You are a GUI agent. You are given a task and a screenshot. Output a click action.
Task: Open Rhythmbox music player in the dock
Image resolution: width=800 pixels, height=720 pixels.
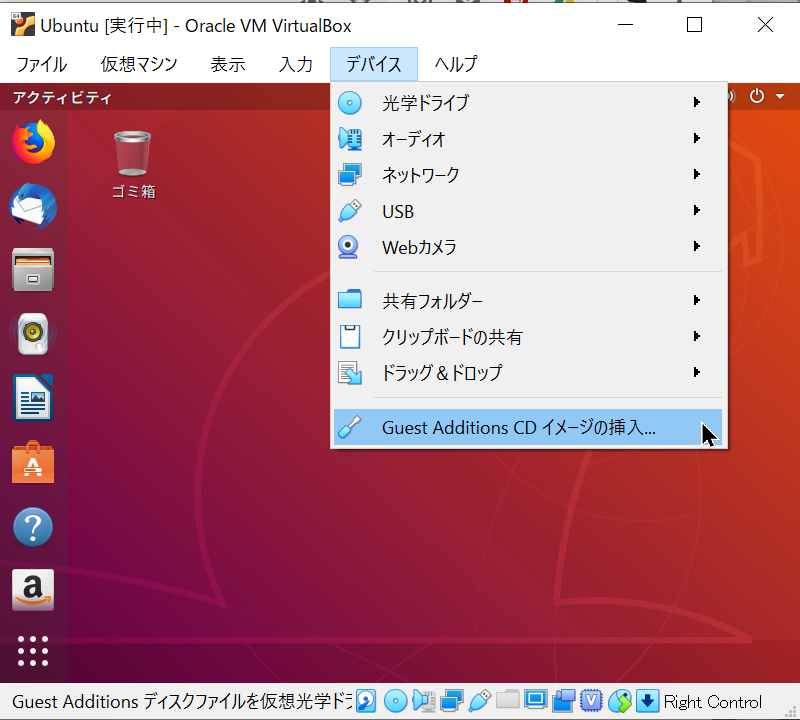tap(33, 334)
